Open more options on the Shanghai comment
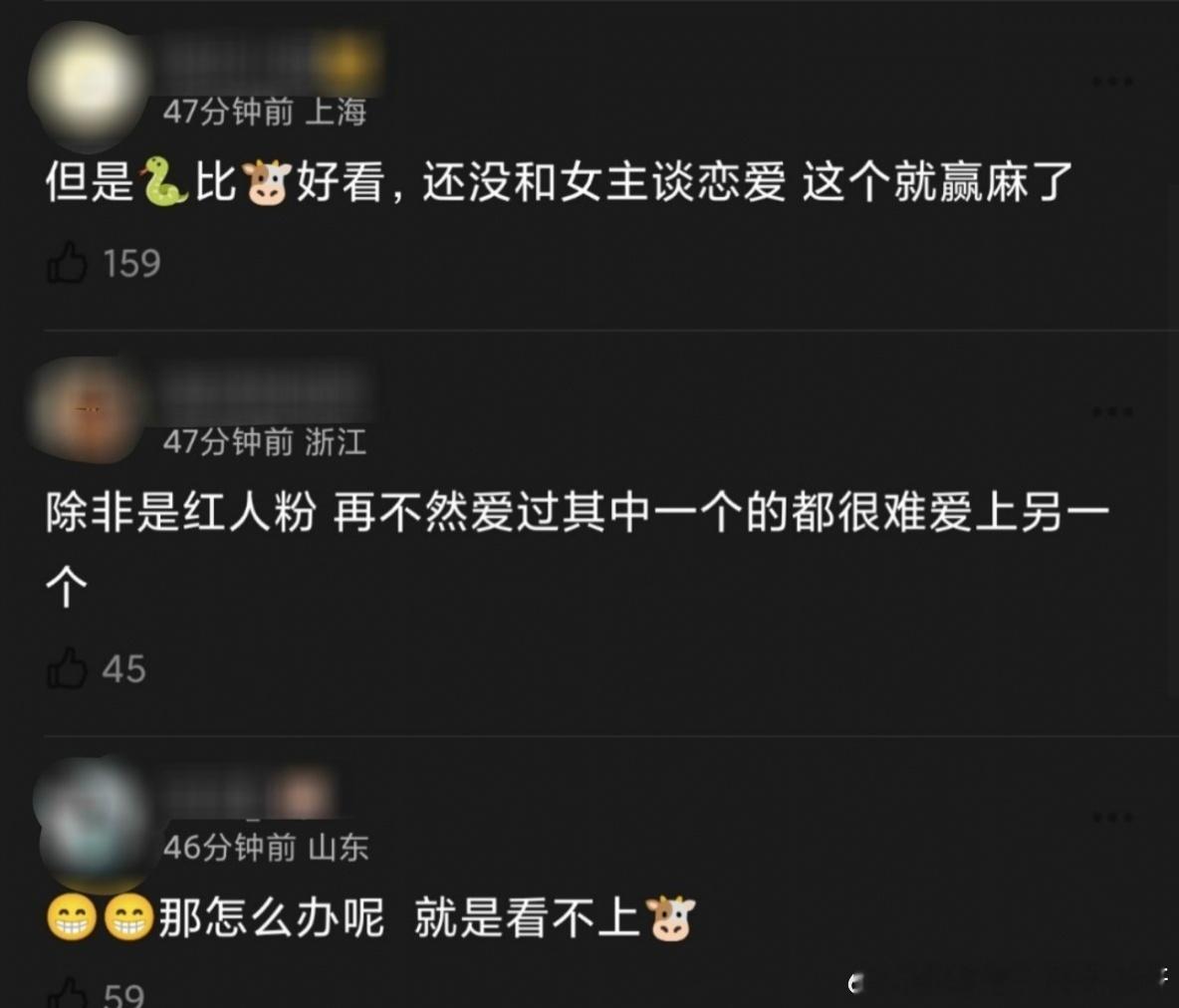The height and width of the screenshot is (1008, 1179). coord(1113,81)
